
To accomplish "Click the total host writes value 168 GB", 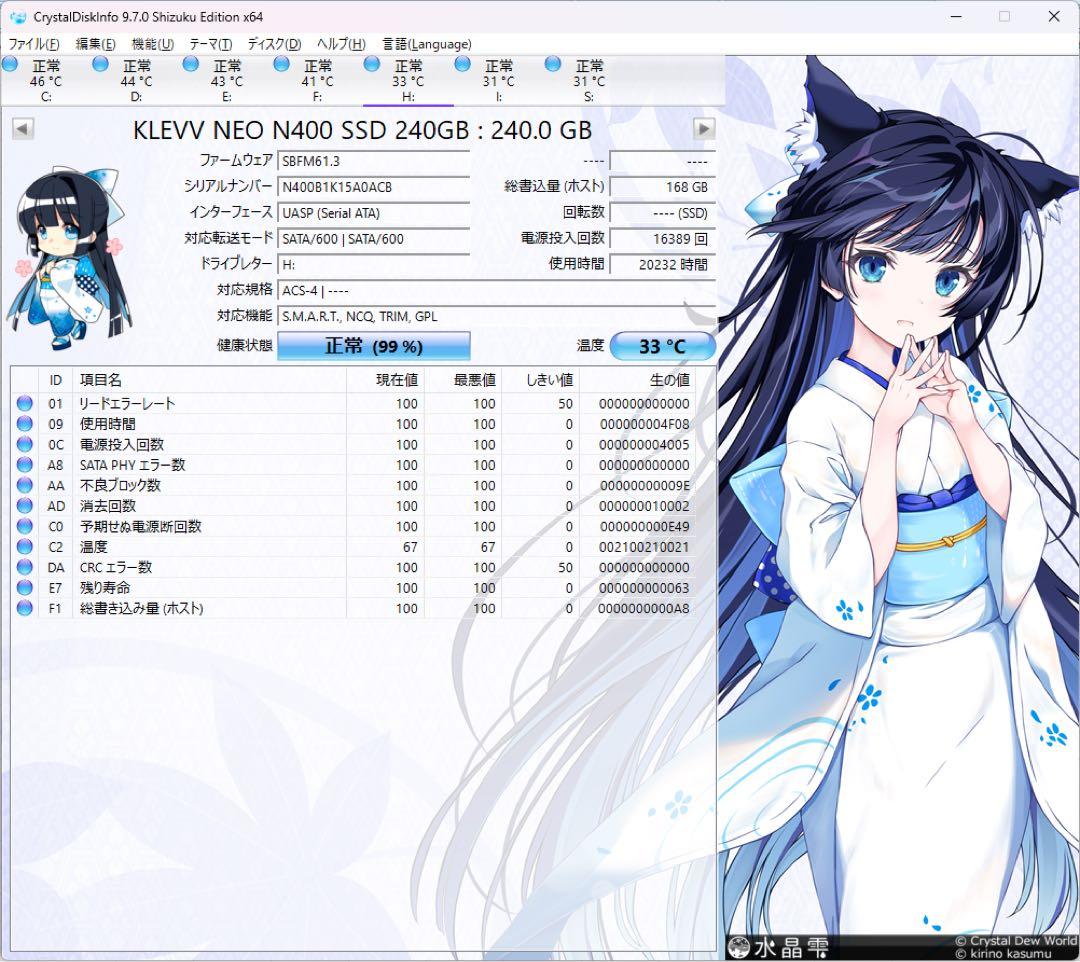I will 663,187.
